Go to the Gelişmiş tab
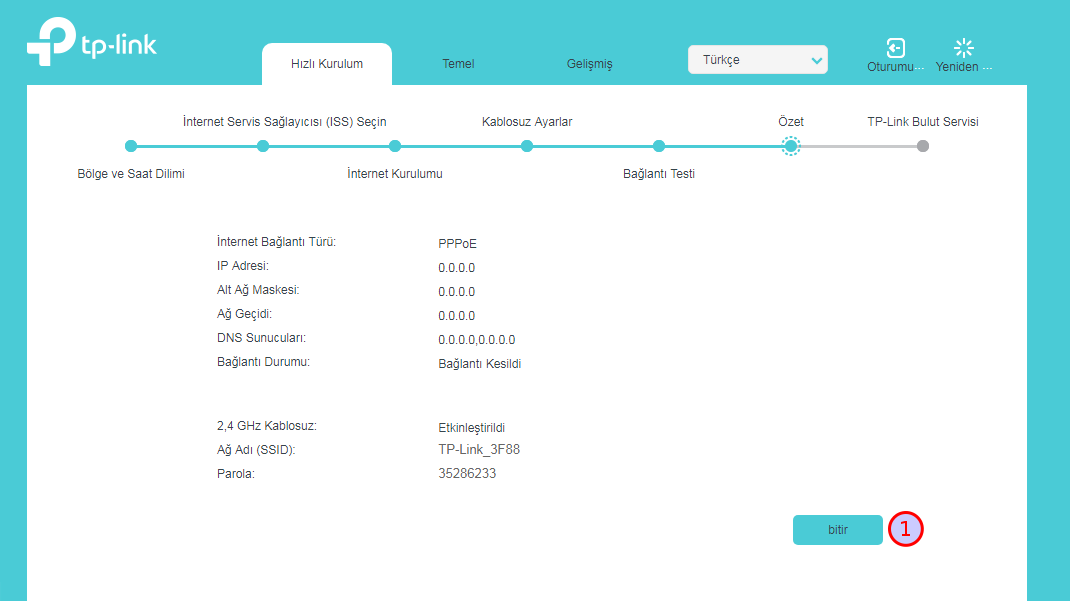The image size is (1070, 601). (589, 64)
